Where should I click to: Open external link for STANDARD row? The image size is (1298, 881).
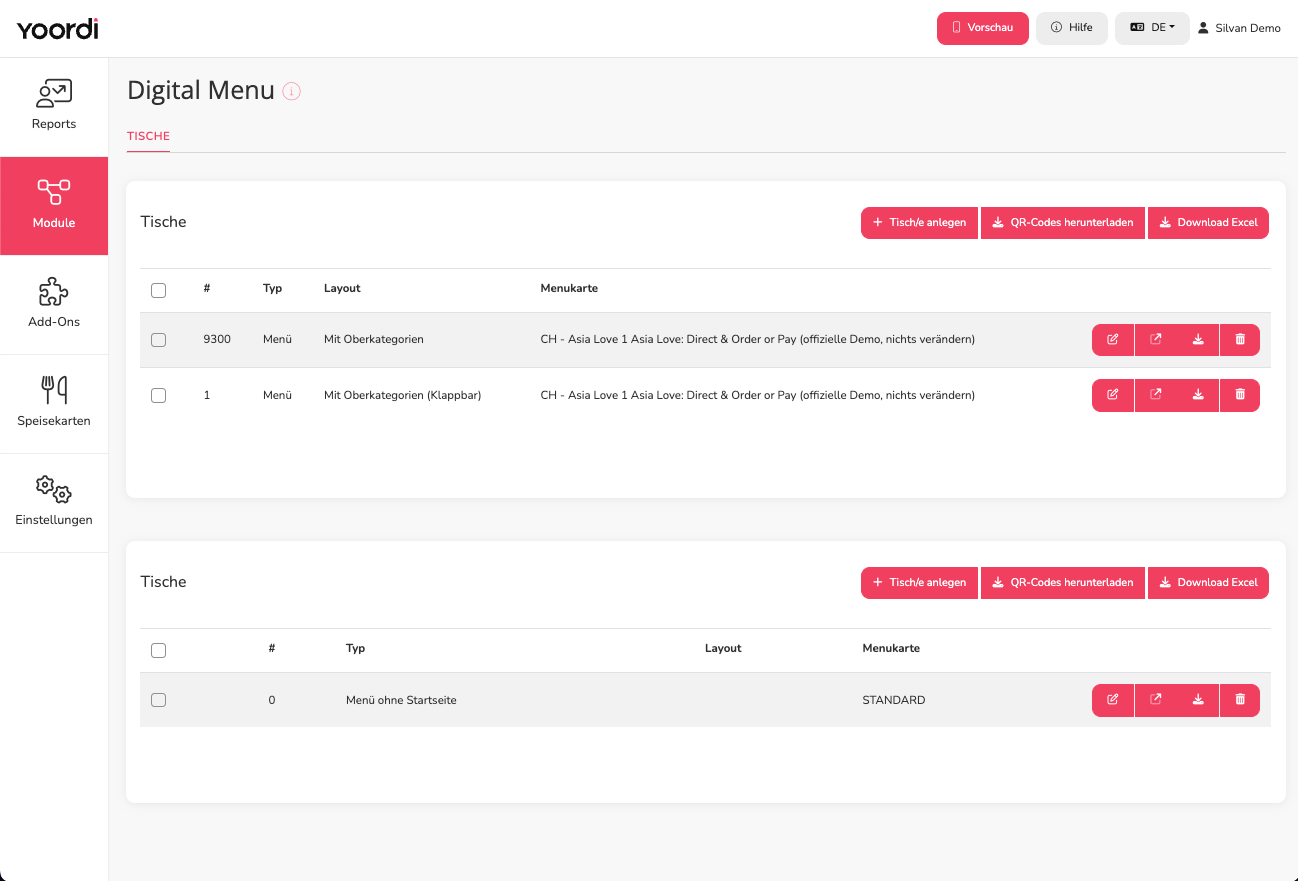click(x=1156, y=700)
